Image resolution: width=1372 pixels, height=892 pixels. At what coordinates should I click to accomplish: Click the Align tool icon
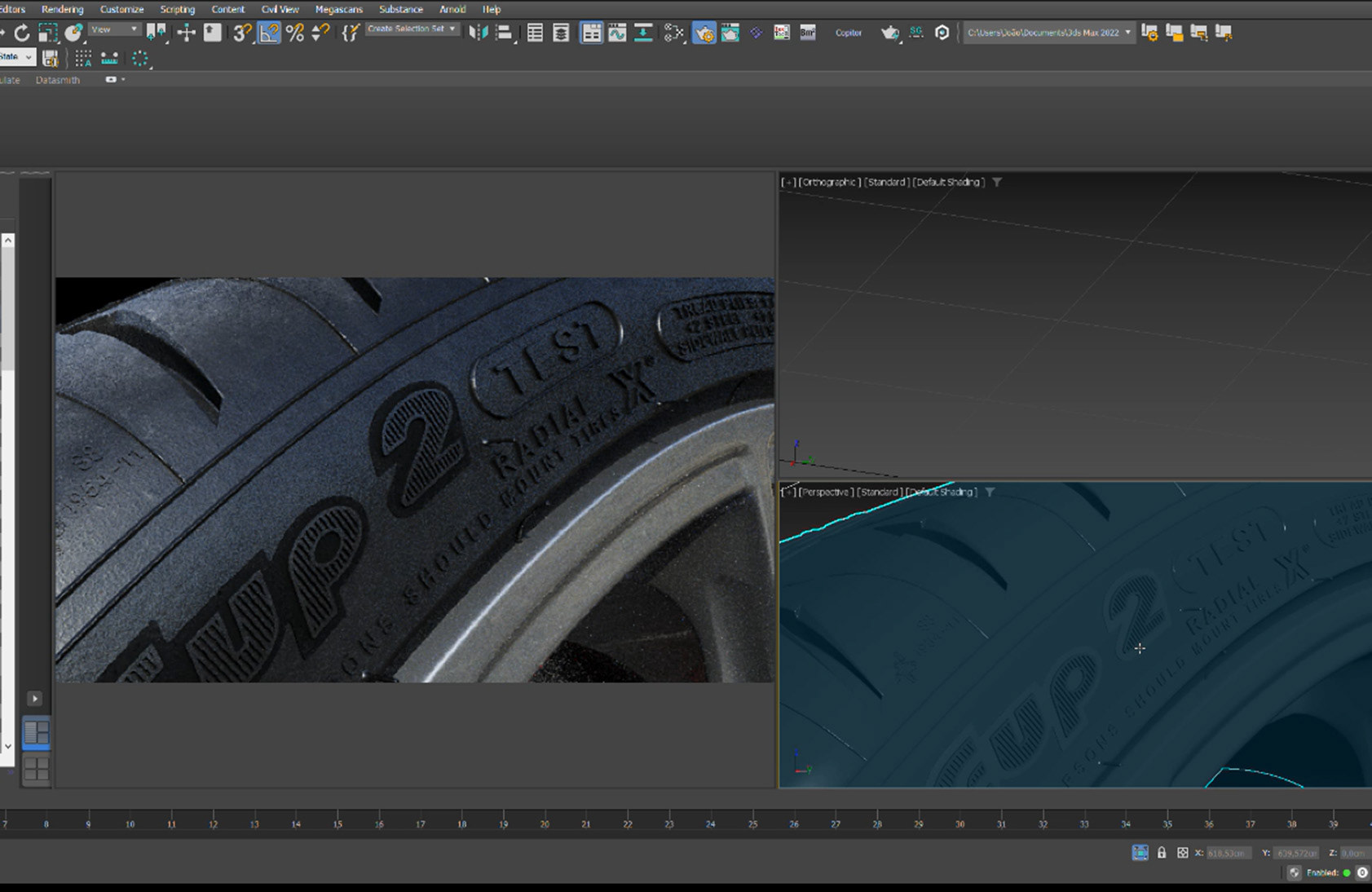point(505,33)
